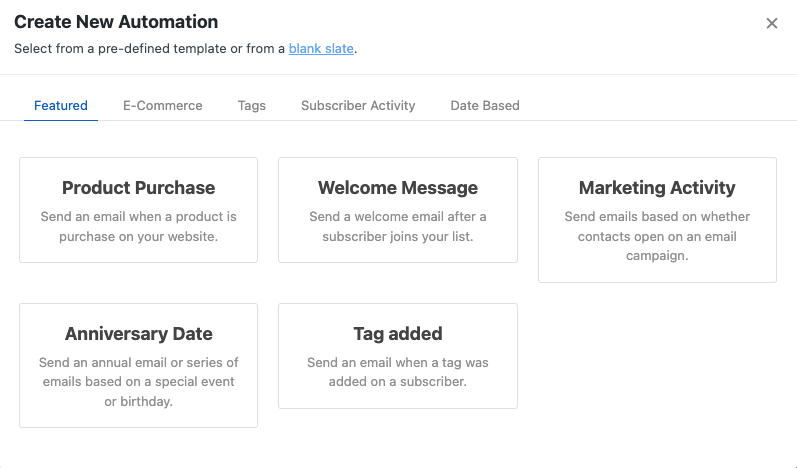Choose the Product Purchase template card
Screen dimensions: 797x468
click(x=138, y=210)
